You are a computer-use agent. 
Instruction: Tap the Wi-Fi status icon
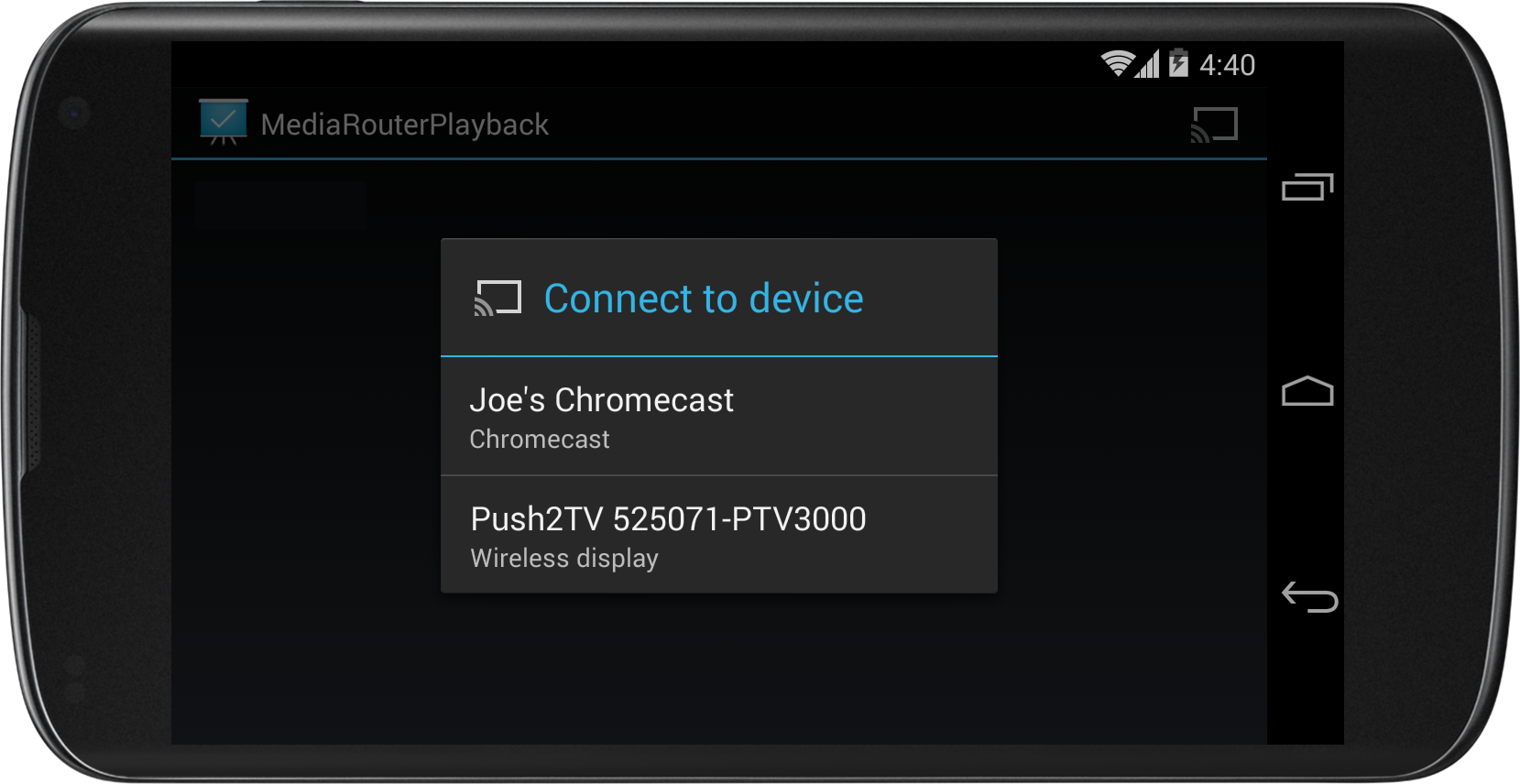pyautogui.click(x=1117, y=64)
